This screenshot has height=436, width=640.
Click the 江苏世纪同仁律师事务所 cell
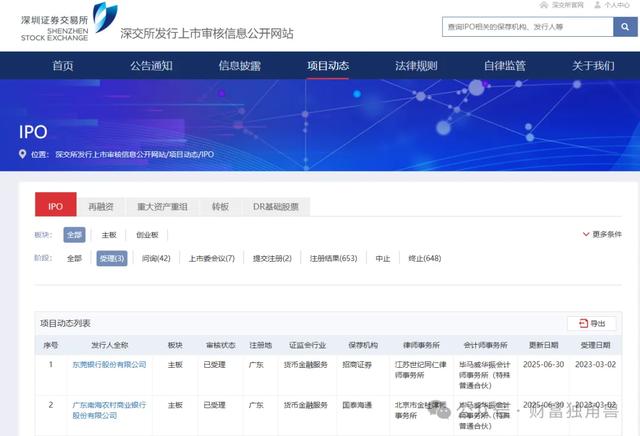tap(420, 369)
